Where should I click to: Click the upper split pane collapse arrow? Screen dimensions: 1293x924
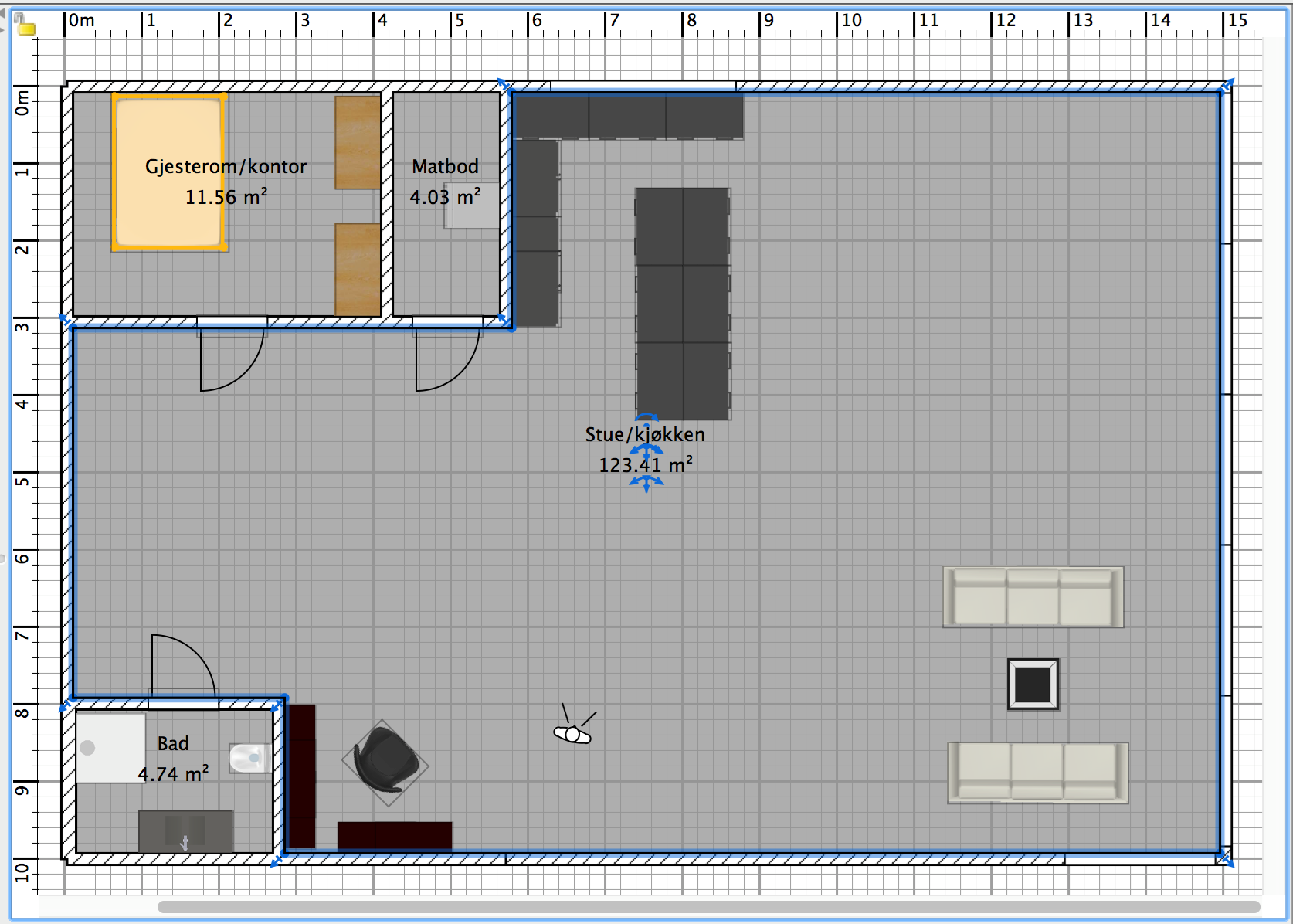2,14
